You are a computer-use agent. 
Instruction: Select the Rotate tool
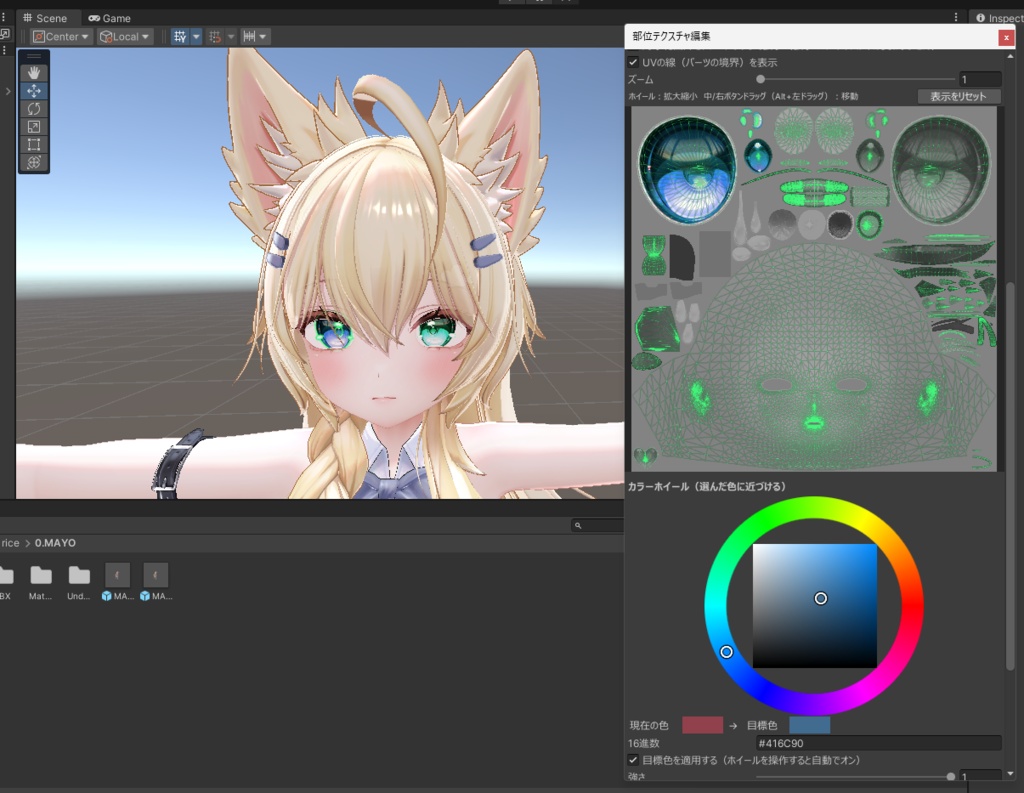tap(34, 108)
